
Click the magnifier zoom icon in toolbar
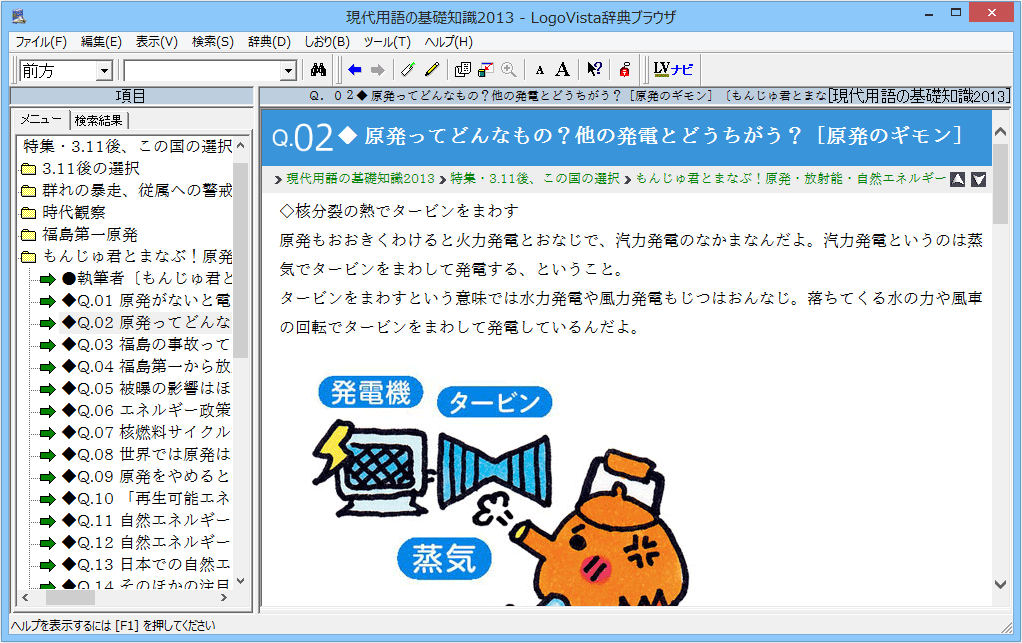click(x=509, y=70)
